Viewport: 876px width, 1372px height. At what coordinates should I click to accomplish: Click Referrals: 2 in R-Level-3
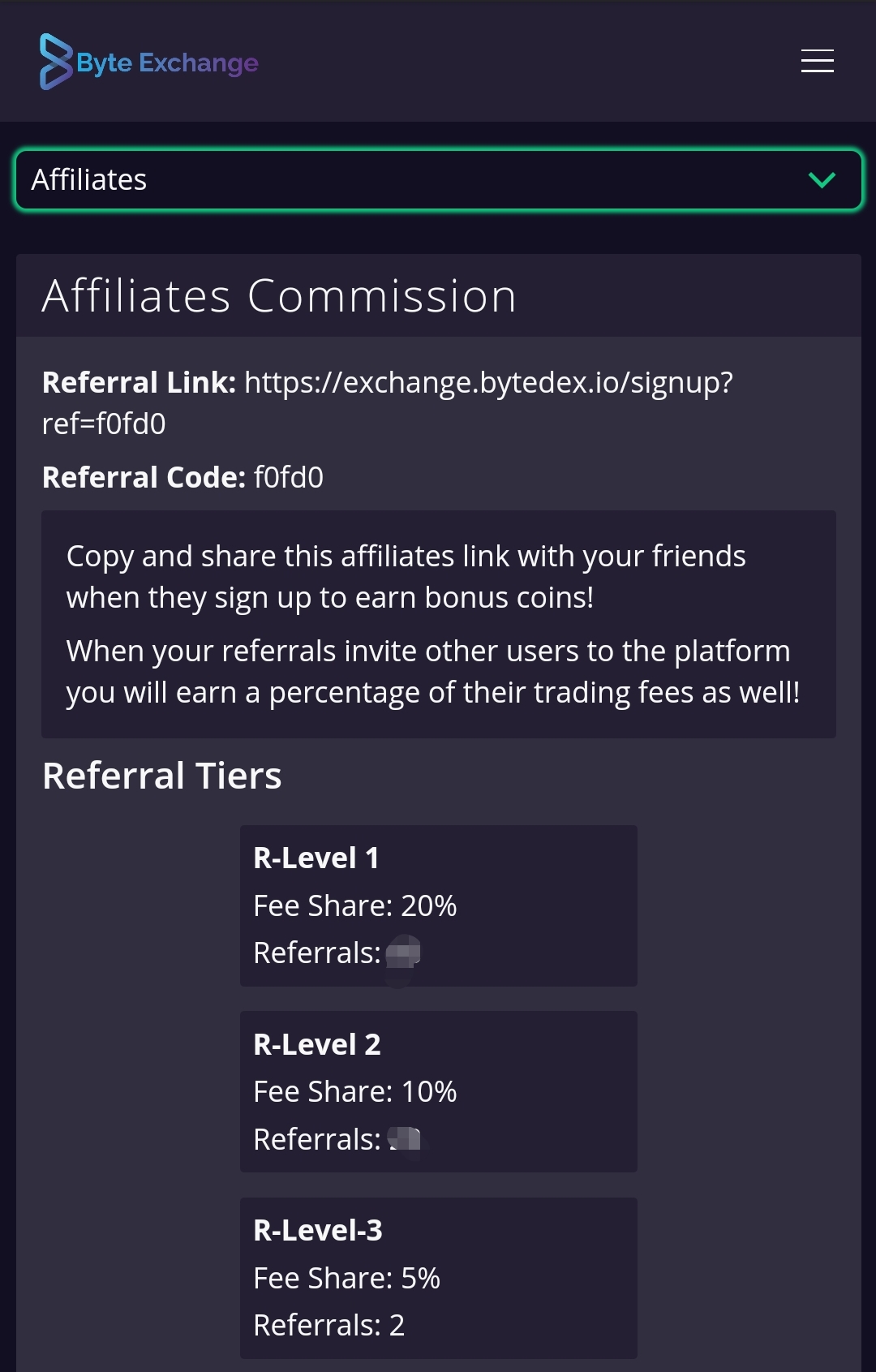click(x=328, y=1325)
